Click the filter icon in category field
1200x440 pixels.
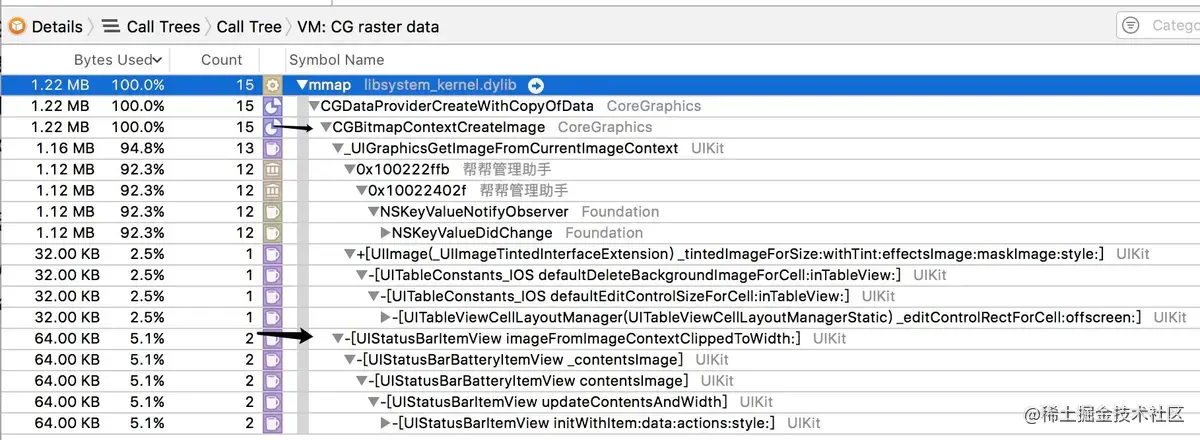click(x=1131, y=26)
